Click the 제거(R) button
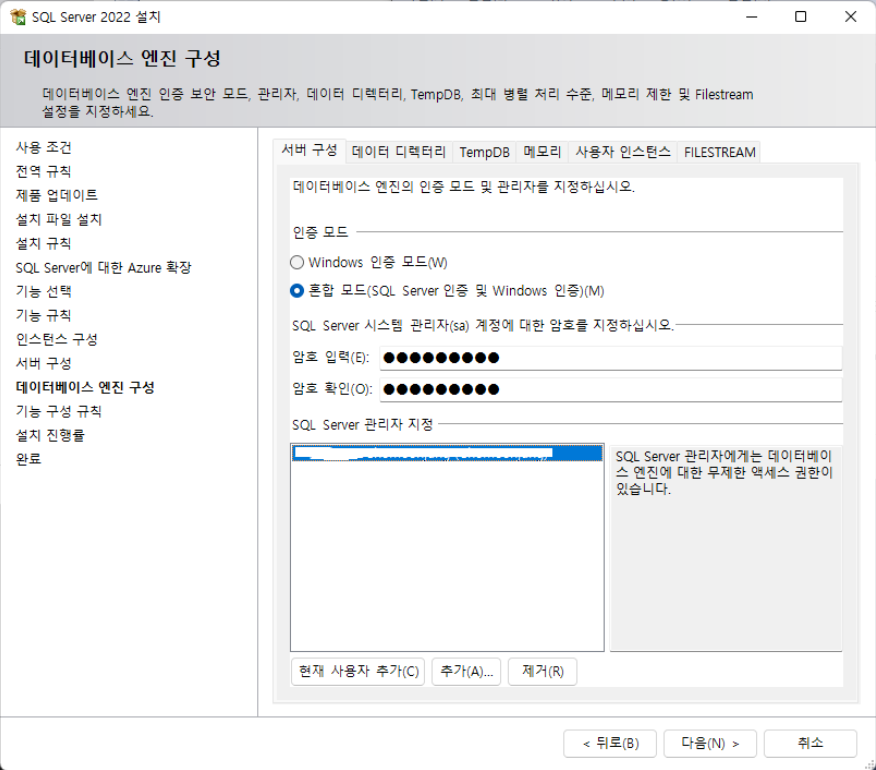Screen dimensions: 876x770 (x=542, y=671)
